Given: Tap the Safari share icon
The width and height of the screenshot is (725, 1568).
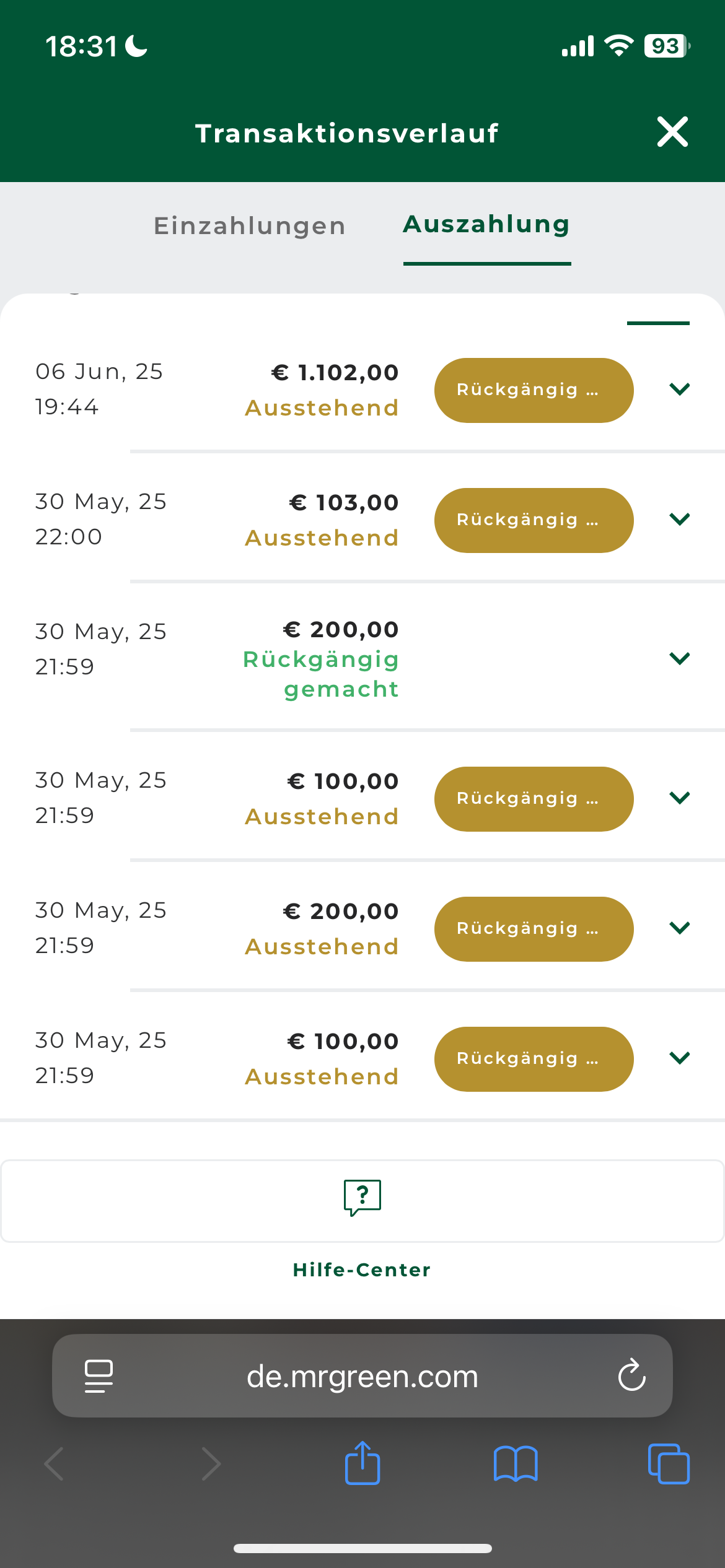Looking at the screenshot, I should pyautogui.click(x=362, y=1463).
